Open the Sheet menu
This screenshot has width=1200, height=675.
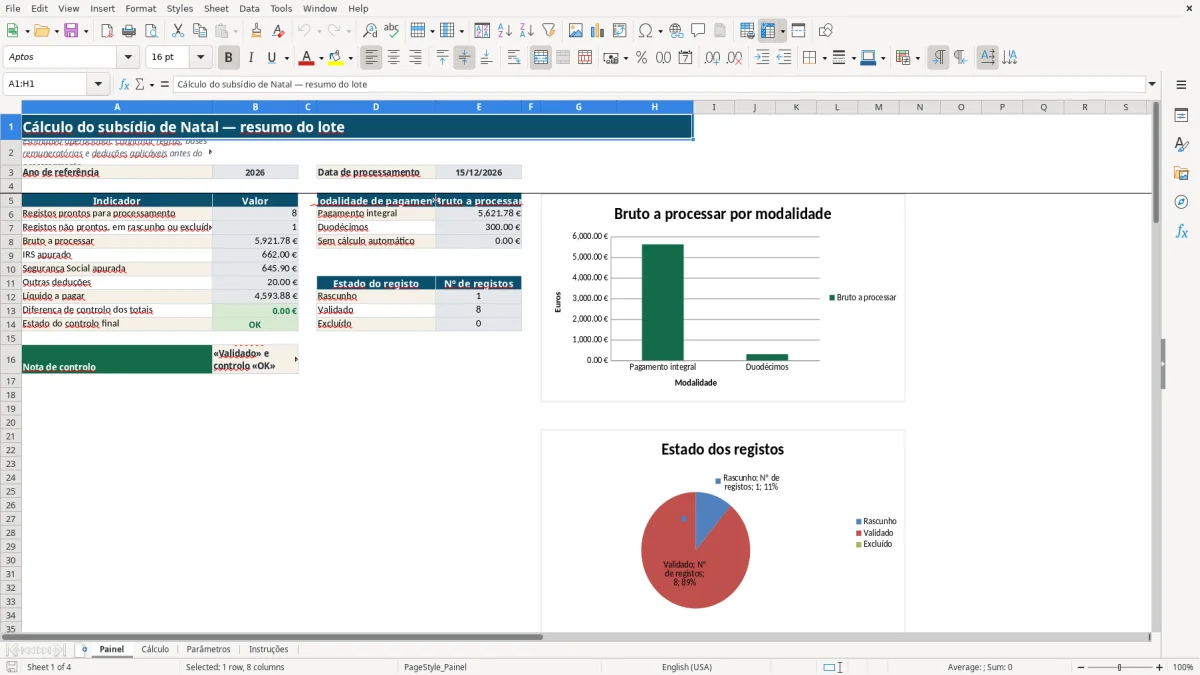pyautogui.click(x=216, y=8)
